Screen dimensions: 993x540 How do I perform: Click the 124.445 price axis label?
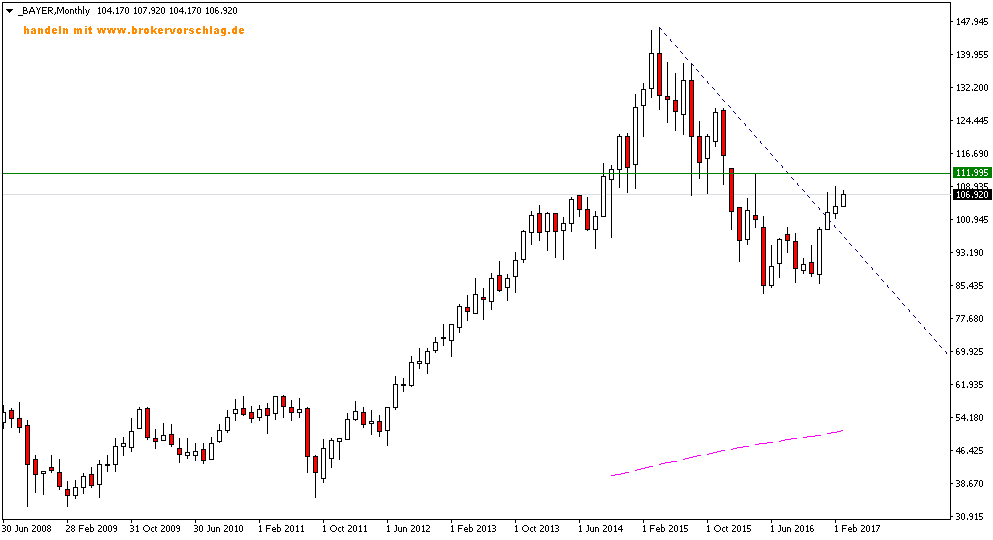969,121
